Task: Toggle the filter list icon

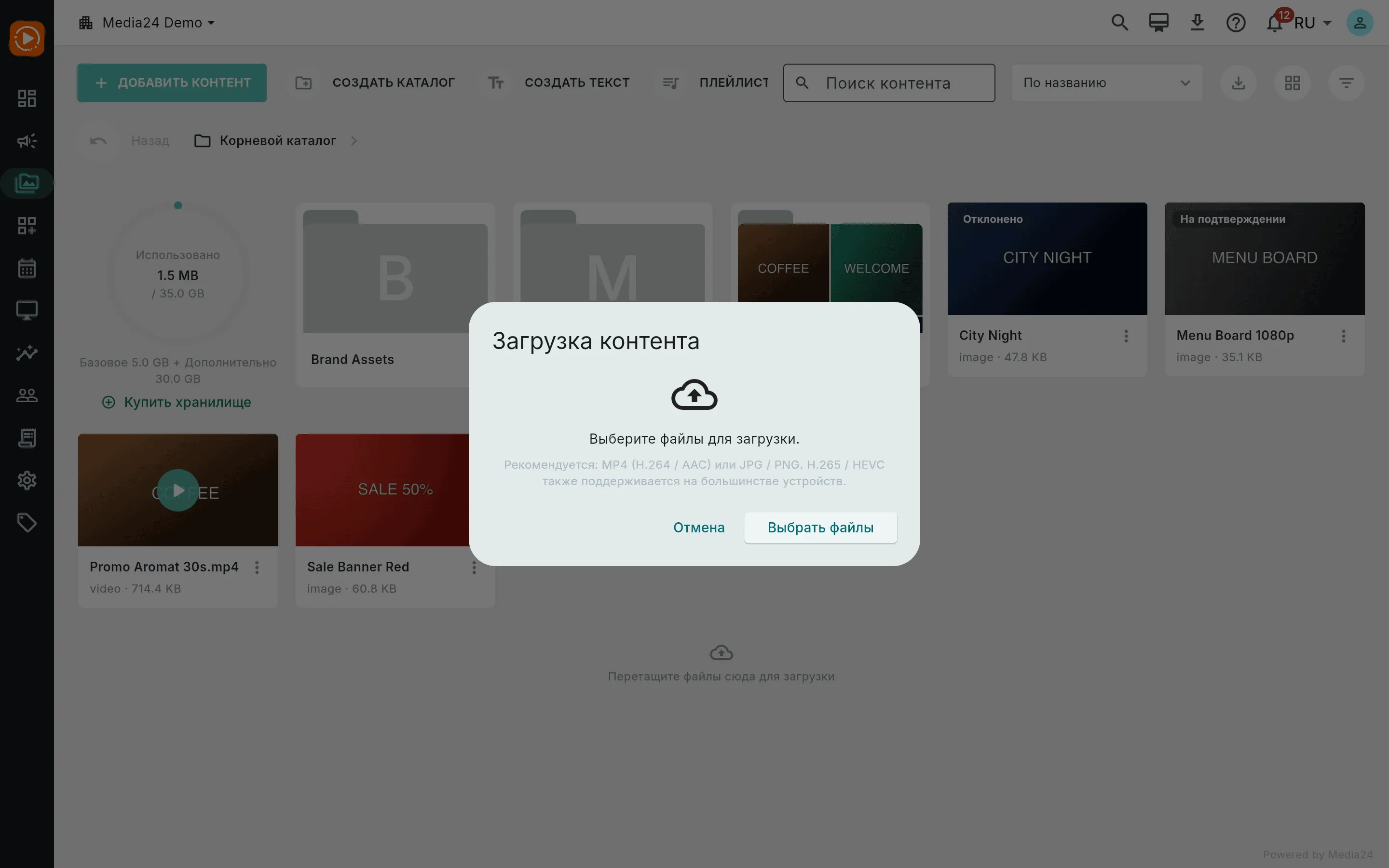Action: point(1346,83)
